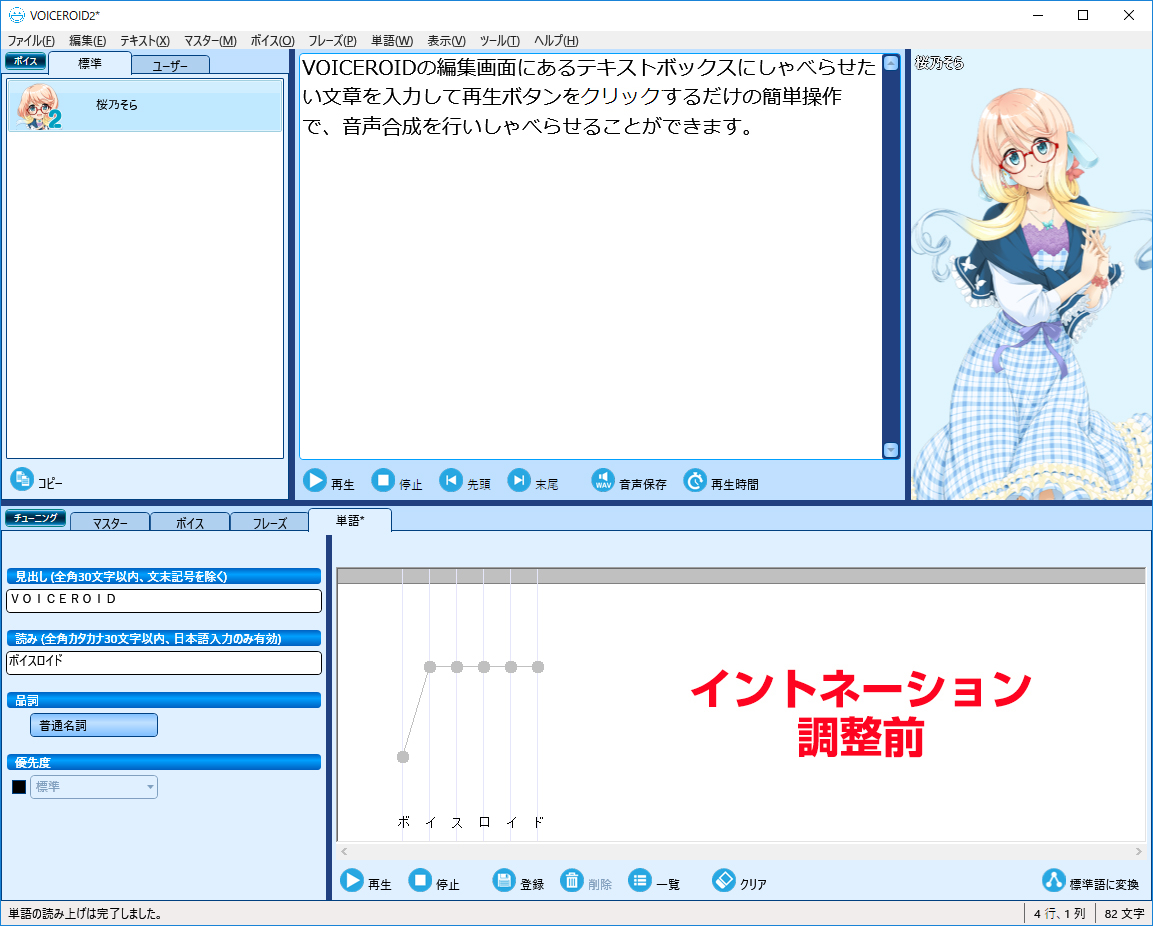Open the 編集(E) menu

[x=88, y=40]
